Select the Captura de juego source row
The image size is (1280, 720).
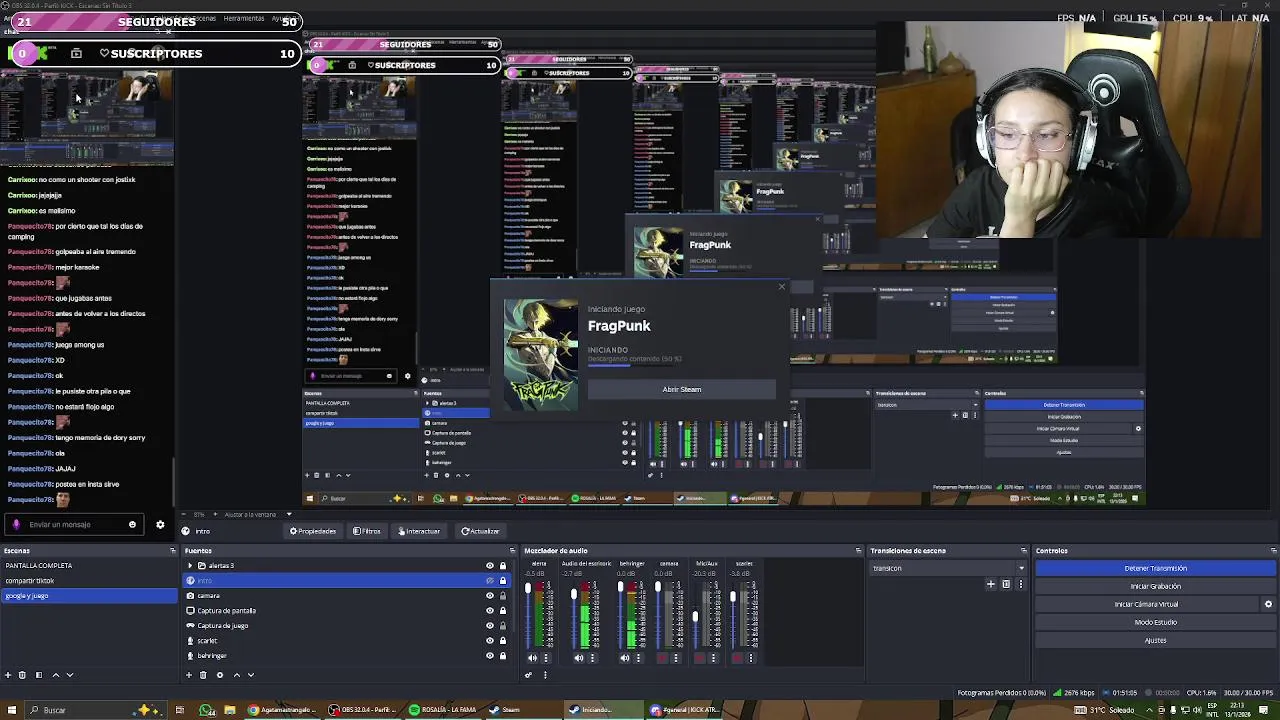[x=347, y=626]
